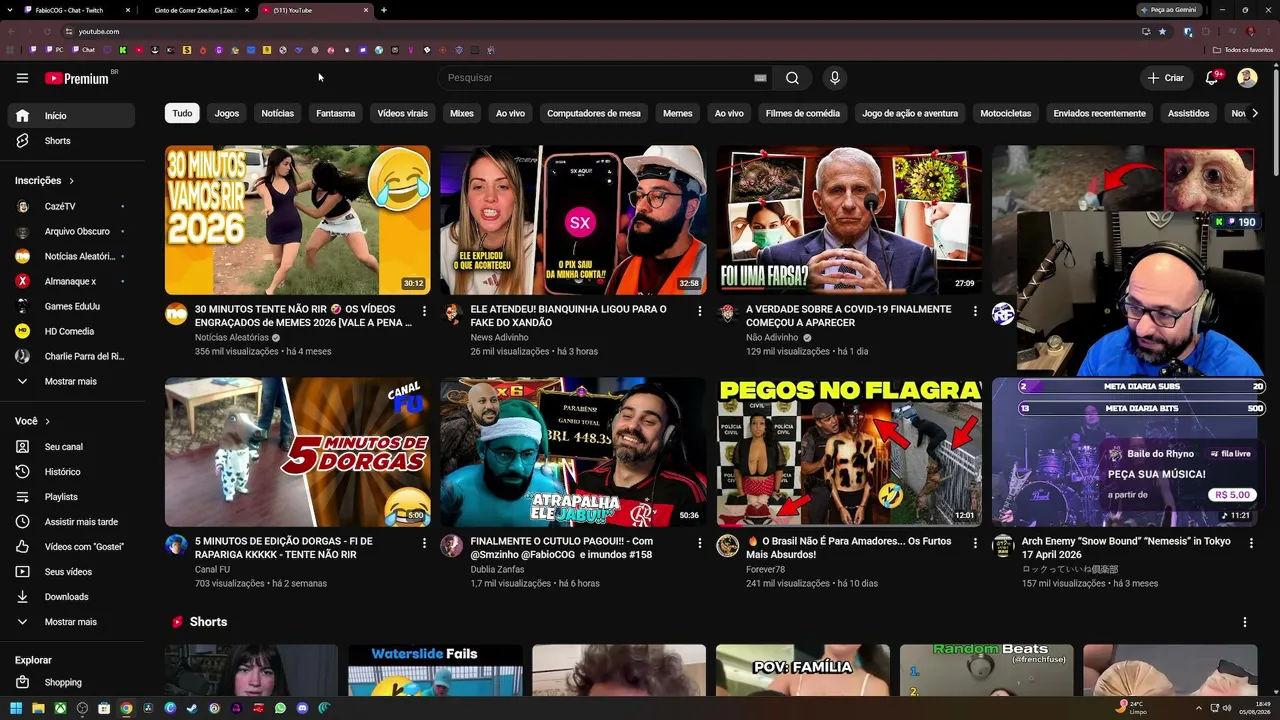The height and width of the screenshot is (720, 1280).
Task: Open the on-screen keyboard in search box
Action: pos(760,78)
